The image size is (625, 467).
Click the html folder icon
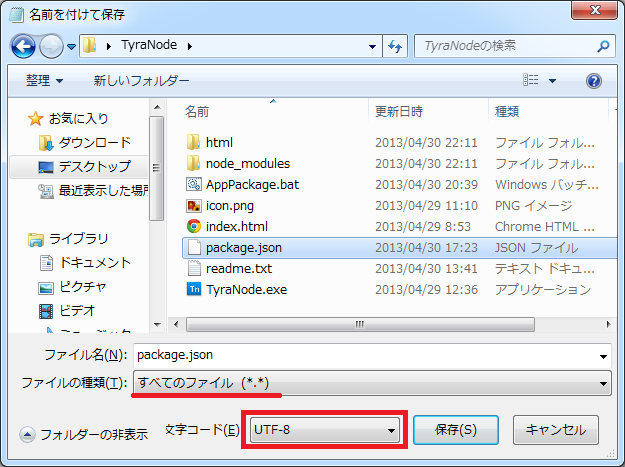pyautogui.click(x=195, y=142)
